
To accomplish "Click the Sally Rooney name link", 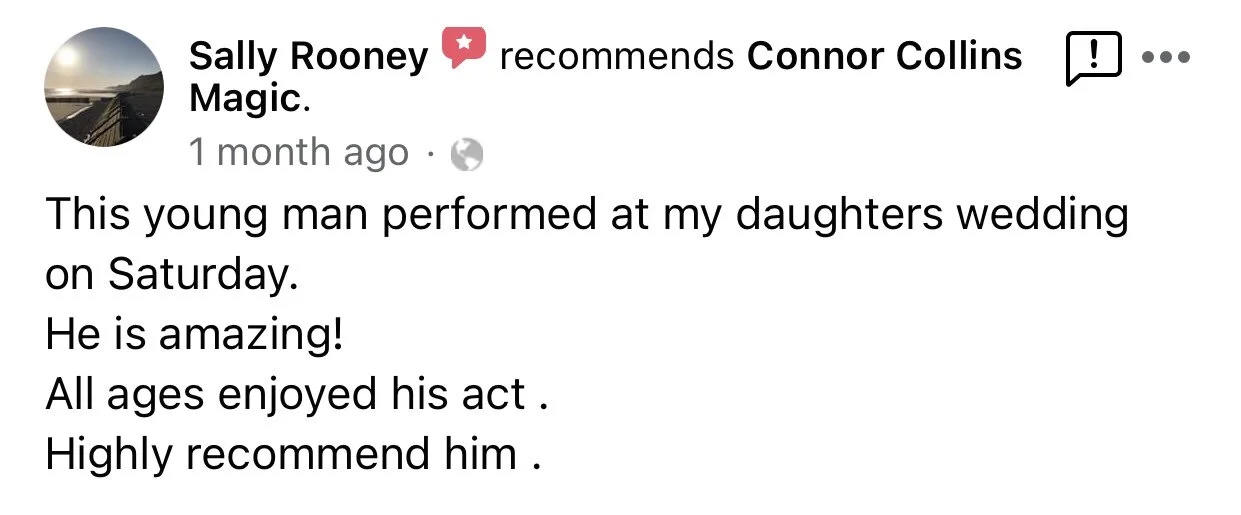I will click(x=307, y=56).
